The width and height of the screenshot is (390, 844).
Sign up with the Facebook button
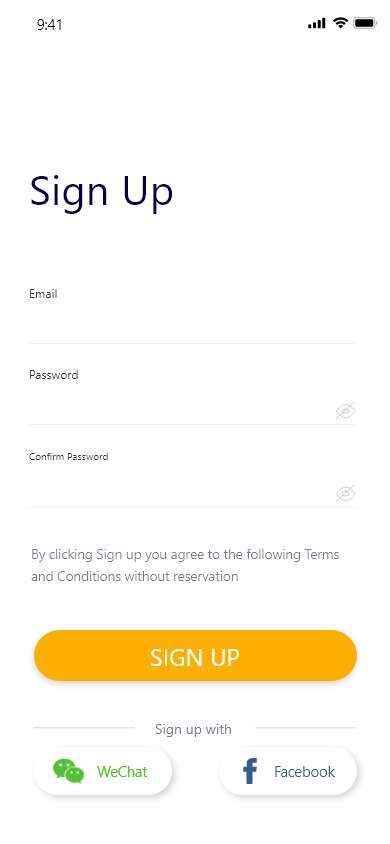click(x=288, y=771)
